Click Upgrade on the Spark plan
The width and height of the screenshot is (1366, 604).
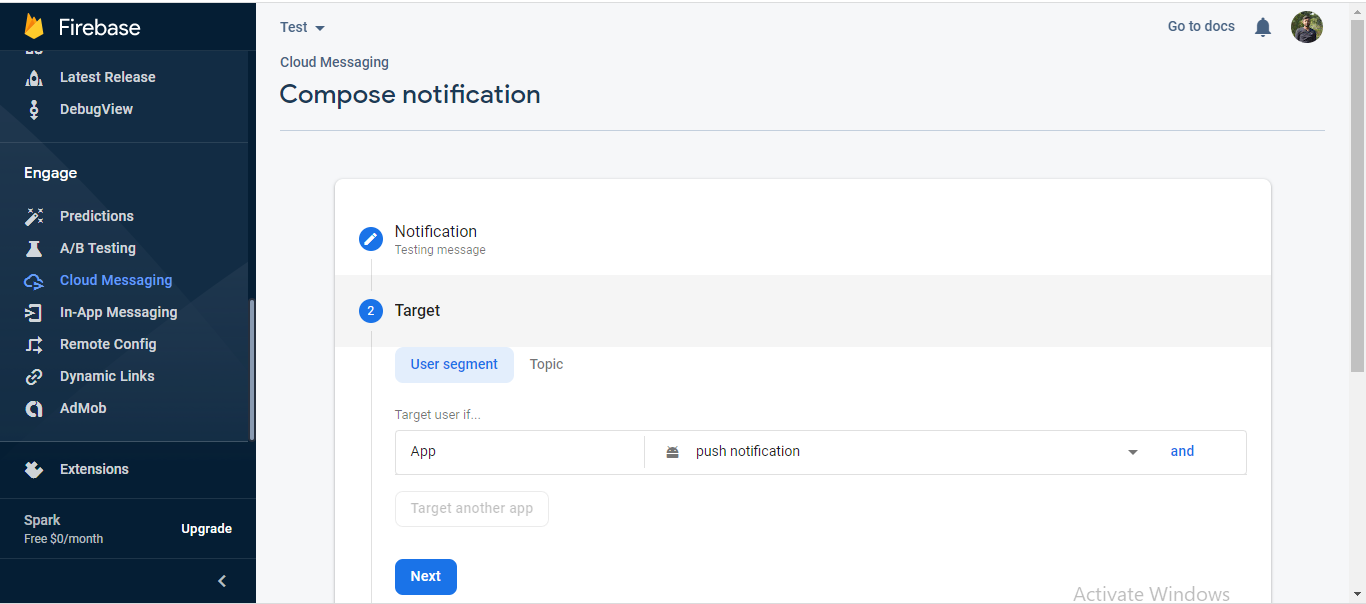tap(206, 528)
